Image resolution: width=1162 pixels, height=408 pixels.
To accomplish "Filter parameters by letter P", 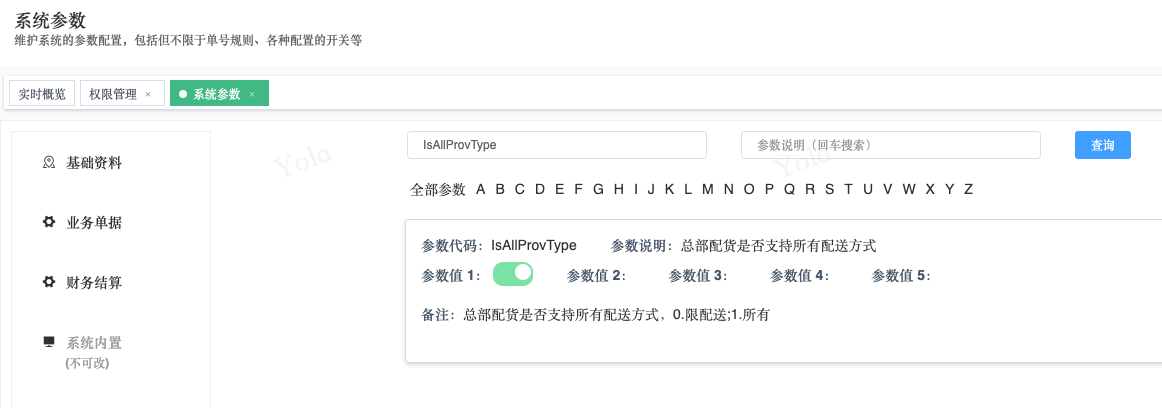I will click(769, 190).
